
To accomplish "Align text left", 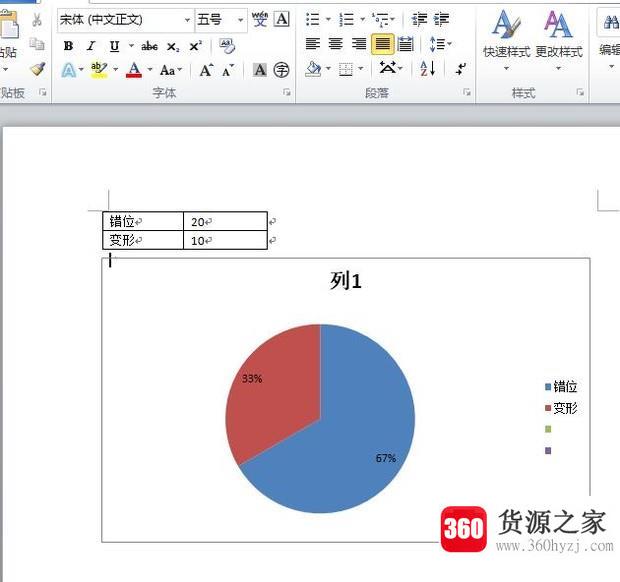I will point(313,43).
